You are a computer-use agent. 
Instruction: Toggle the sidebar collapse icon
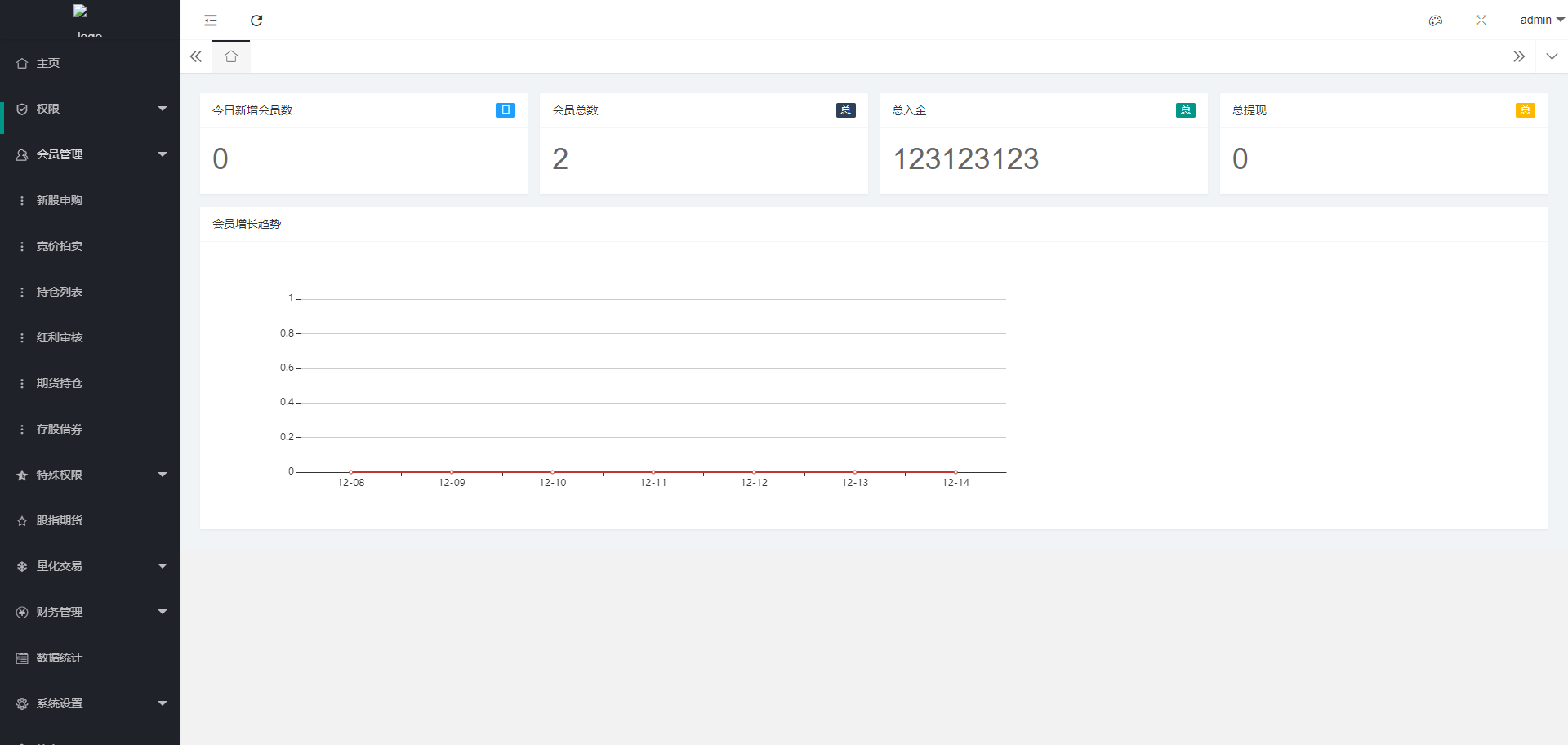(x=211, y=20)
